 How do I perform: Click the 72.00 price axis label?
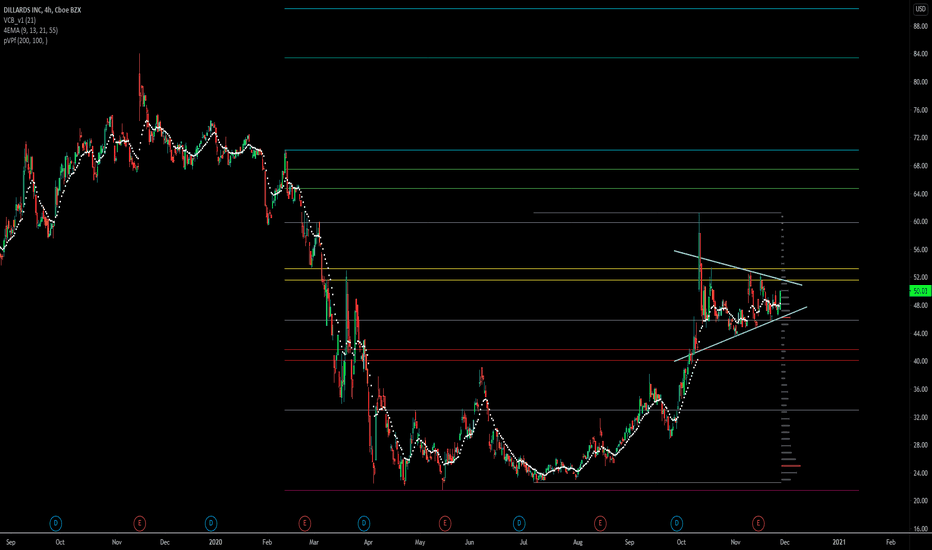(x=920, y=138)
